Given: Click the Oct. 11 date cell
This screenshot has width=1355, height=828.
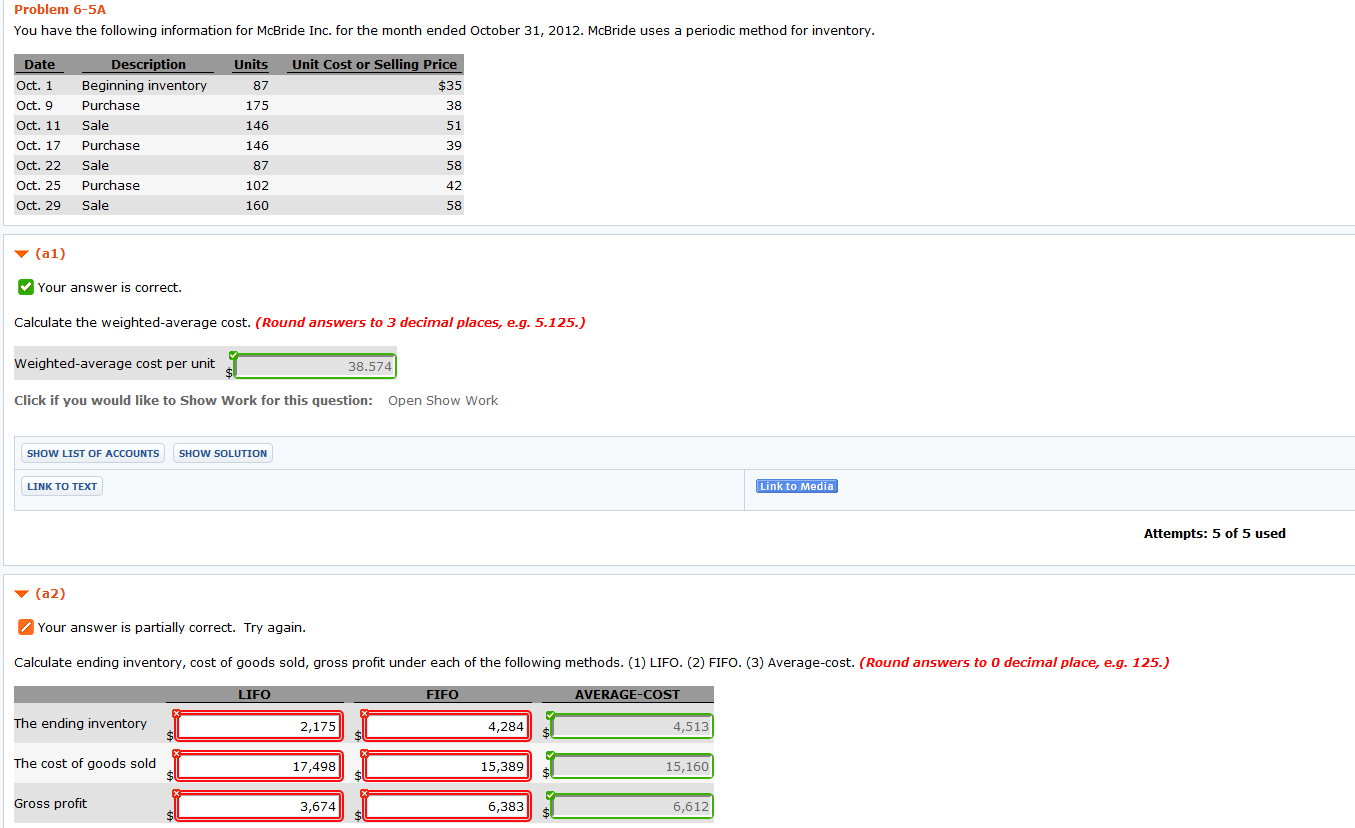Looking at the screenshot, I should tap(39, 126).
